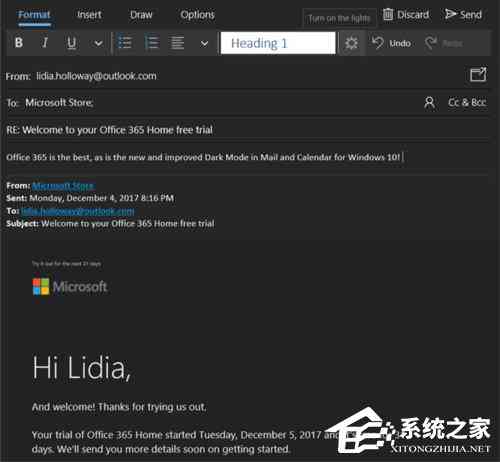
Task: Discard the draft message
Action: point(406,14)
